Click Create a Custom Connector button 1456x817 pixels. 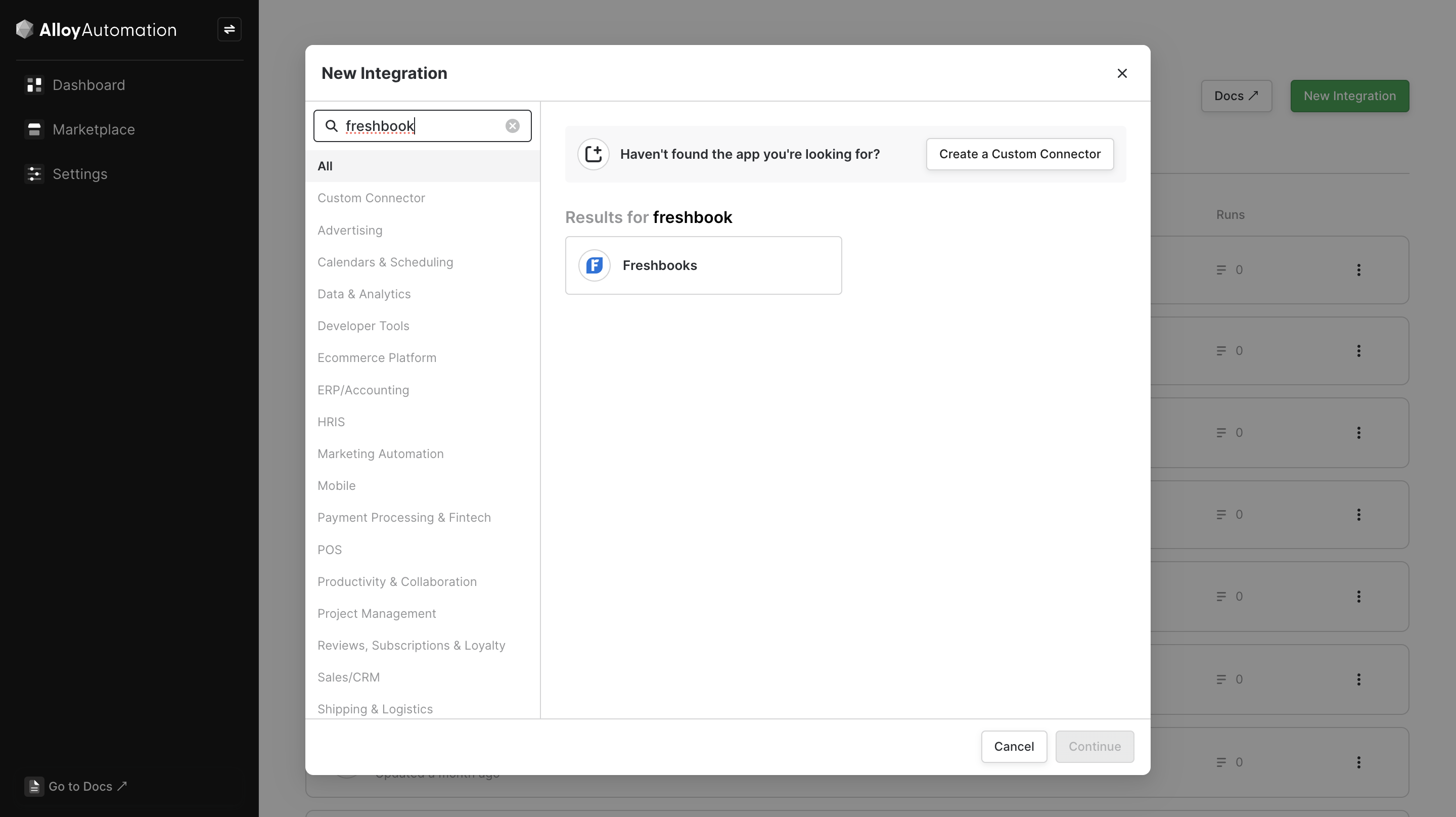tap(1020, 154)
